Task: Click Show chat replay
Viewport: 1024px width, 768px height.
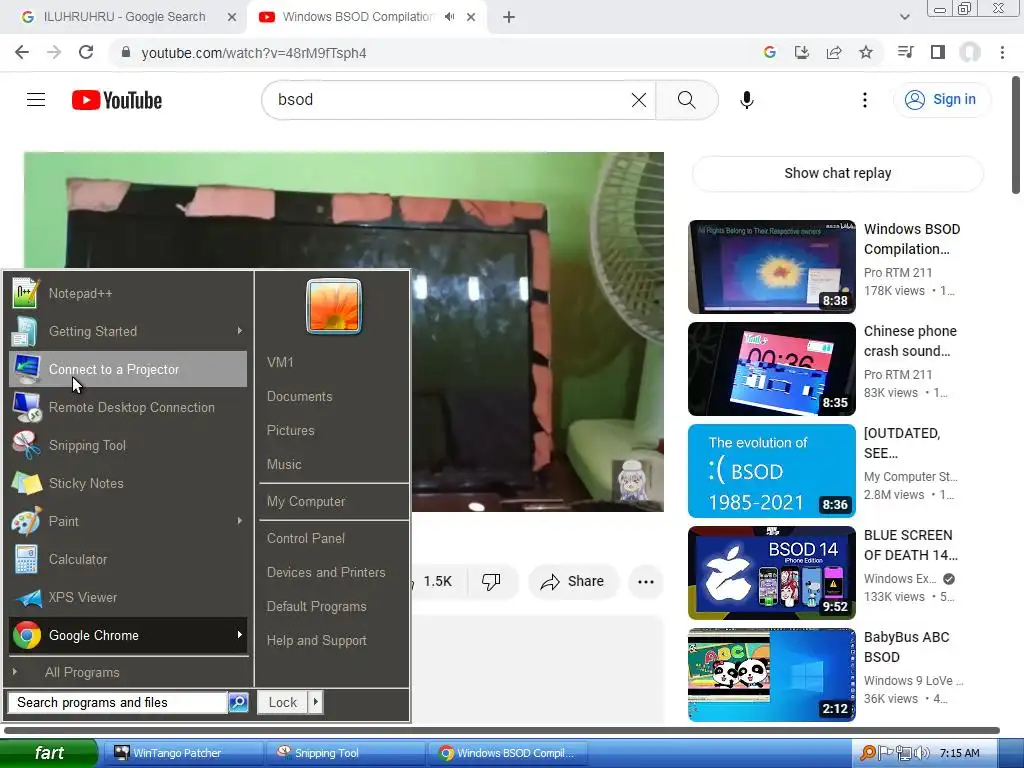Action: [837, 173]
